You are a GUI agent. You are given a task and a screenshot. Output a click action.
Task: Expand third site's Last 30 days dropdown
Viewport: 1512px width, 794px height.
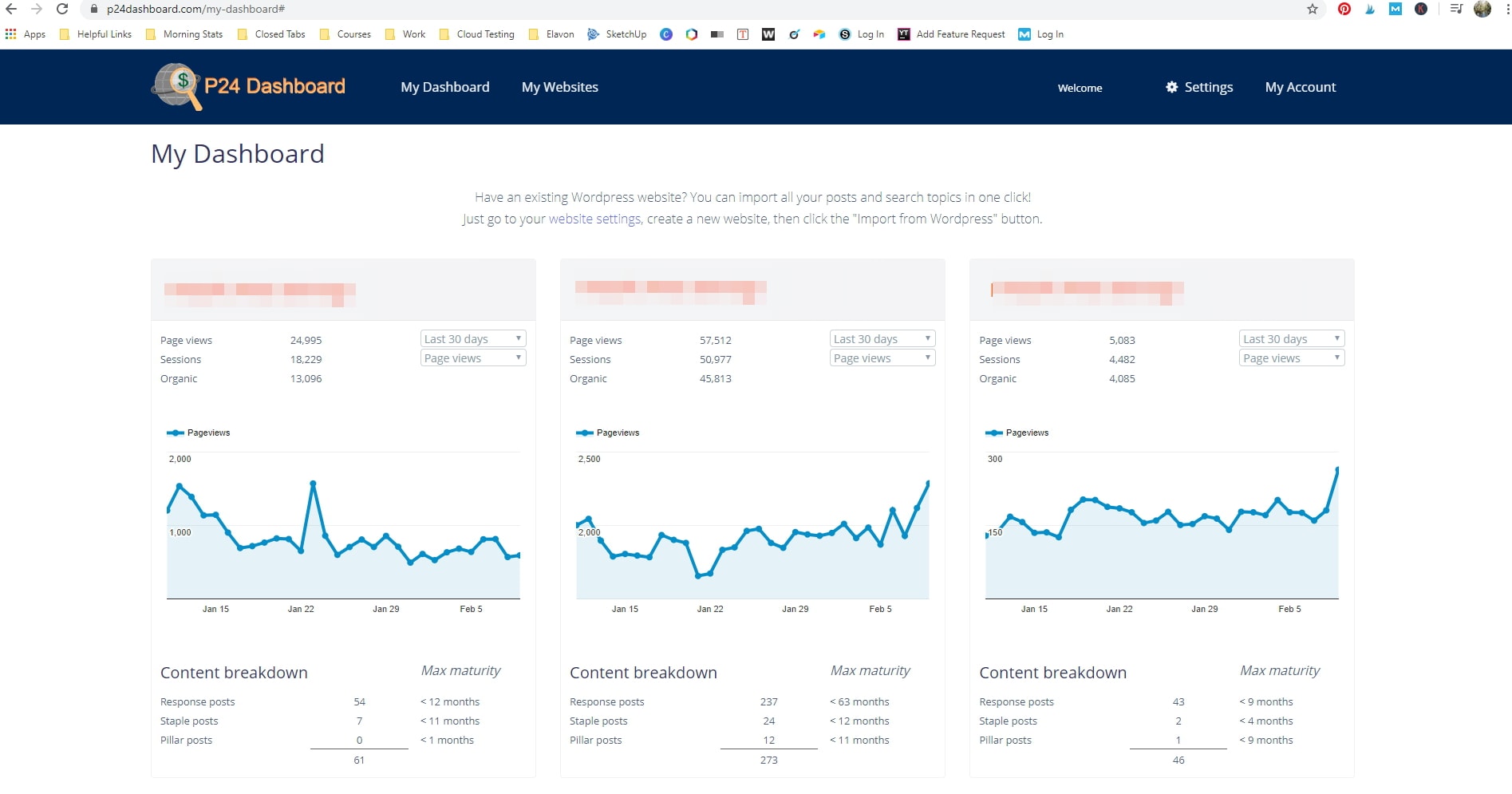point(1292,338)
